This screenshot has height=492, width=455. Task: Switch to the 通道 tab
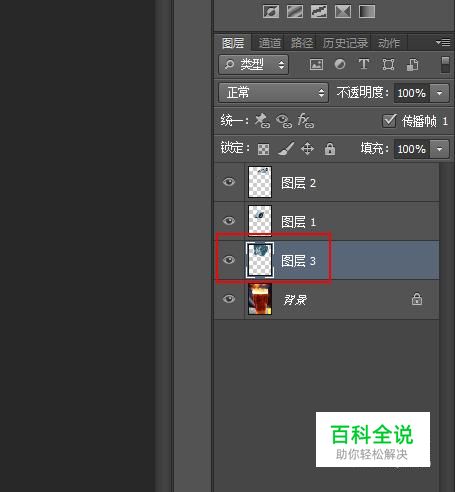click(270, 43)
